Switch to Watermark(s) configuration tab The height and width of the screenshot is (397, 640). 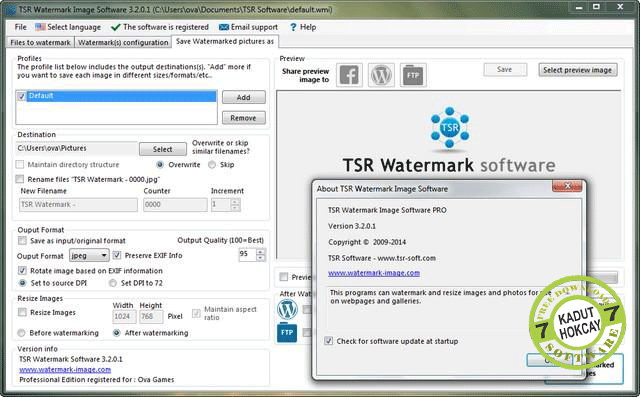coord(123,42)
